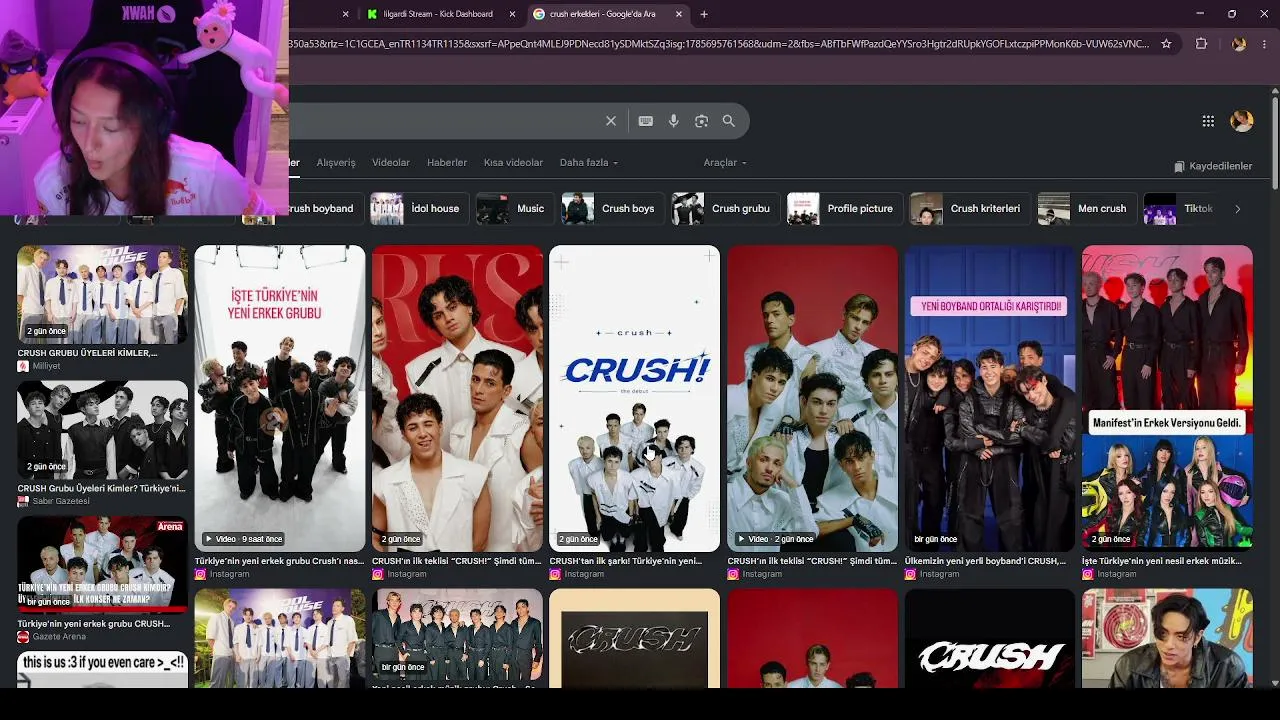Select the Men crush chip

(1085, 209)
